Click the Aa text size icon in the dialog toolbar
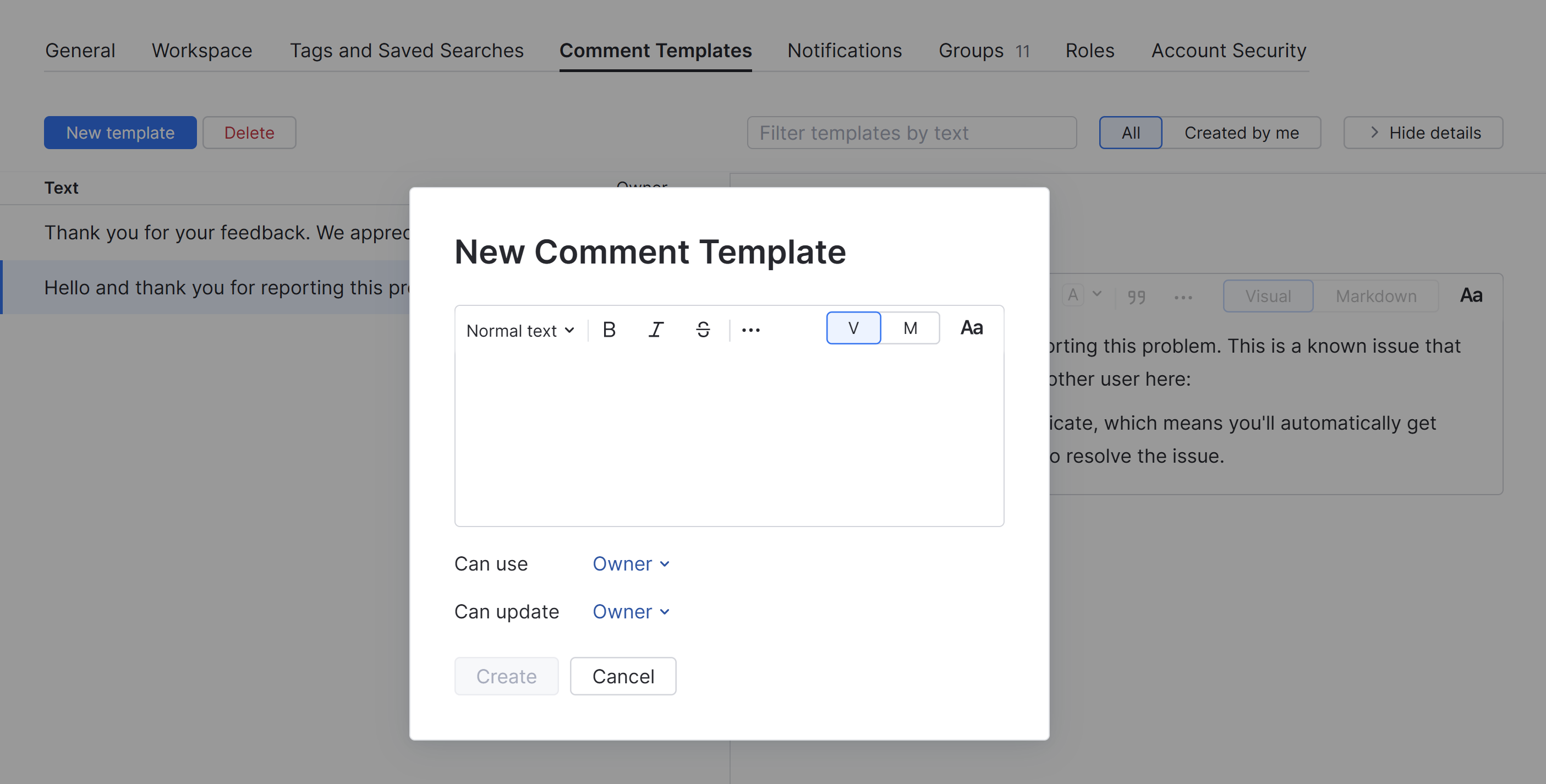1546x784 pixels. [971, 327]
